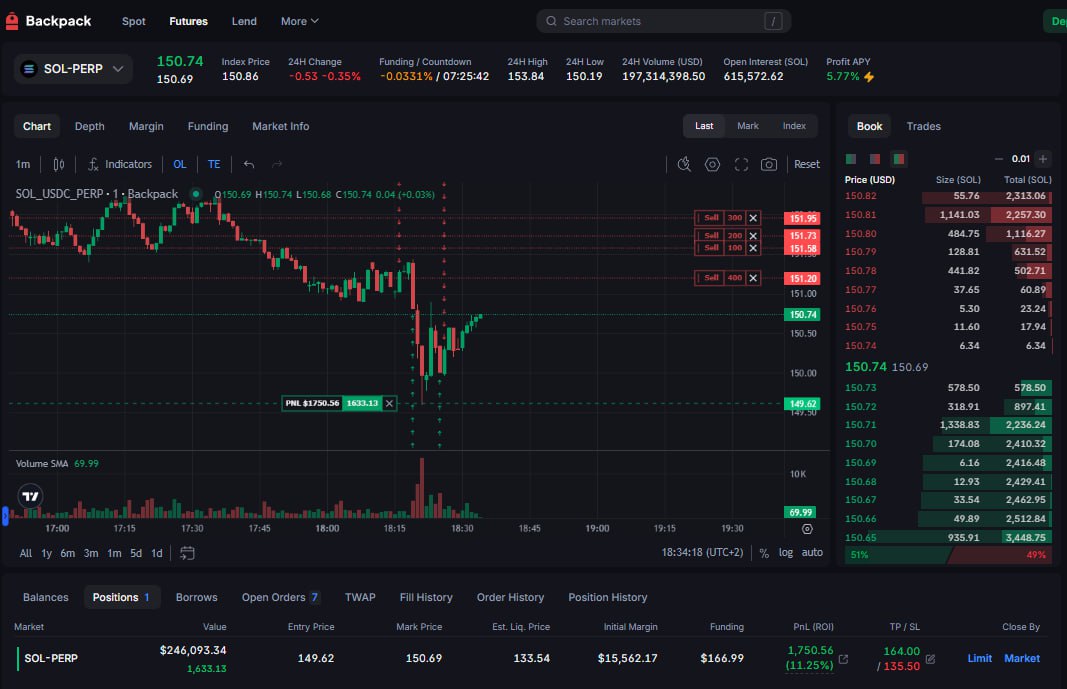The width and height of the screenshot is (1067, 689).
Task: Set chart range to 5d
Action: click(x=136, y=553)
